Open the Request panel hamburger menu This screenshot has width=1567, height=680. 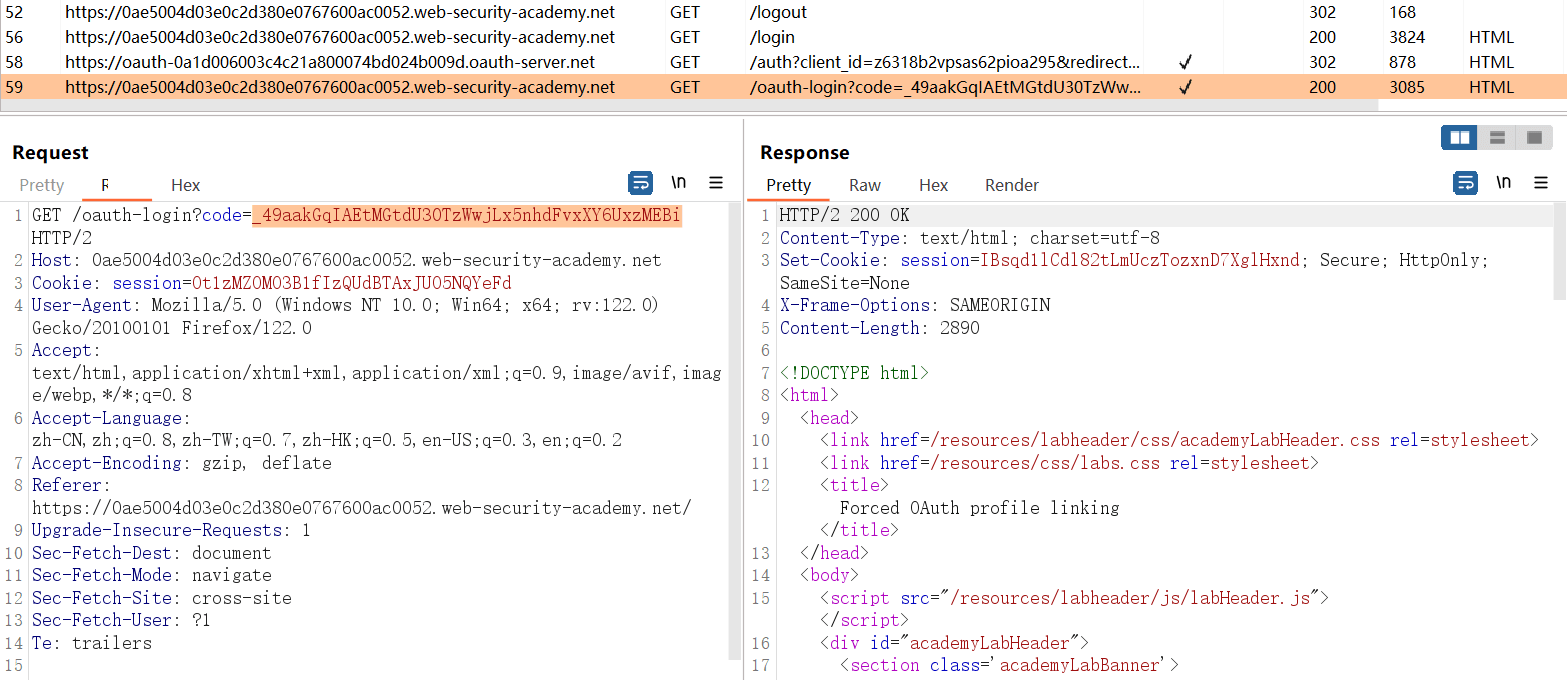pos(716,183)
